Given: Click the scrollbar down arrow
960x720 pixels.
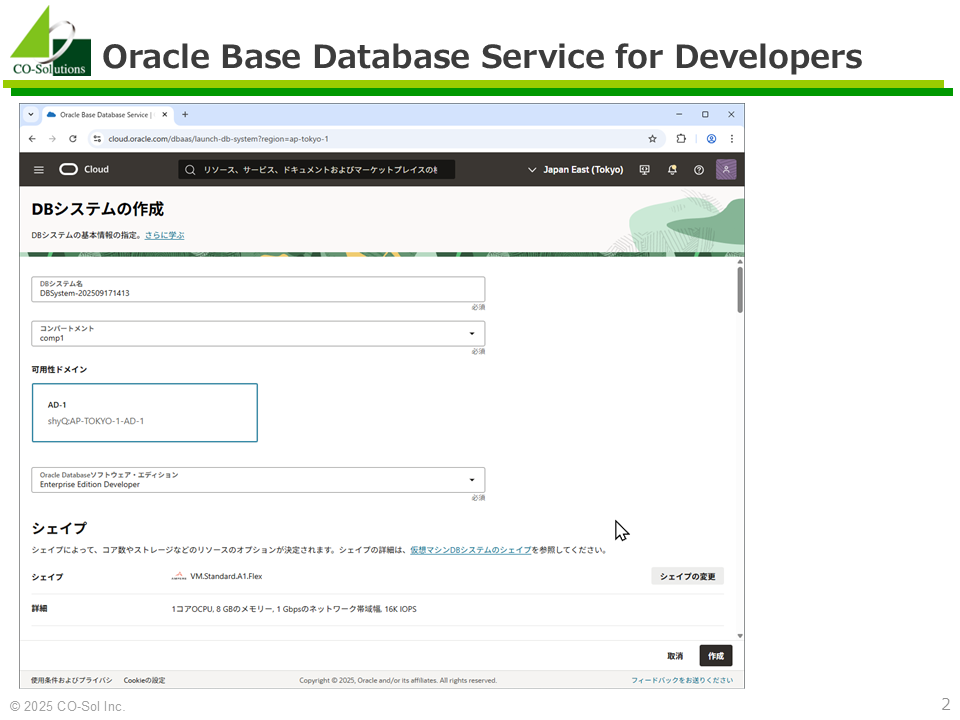Looking at the screenshot, I should (740, 636).
